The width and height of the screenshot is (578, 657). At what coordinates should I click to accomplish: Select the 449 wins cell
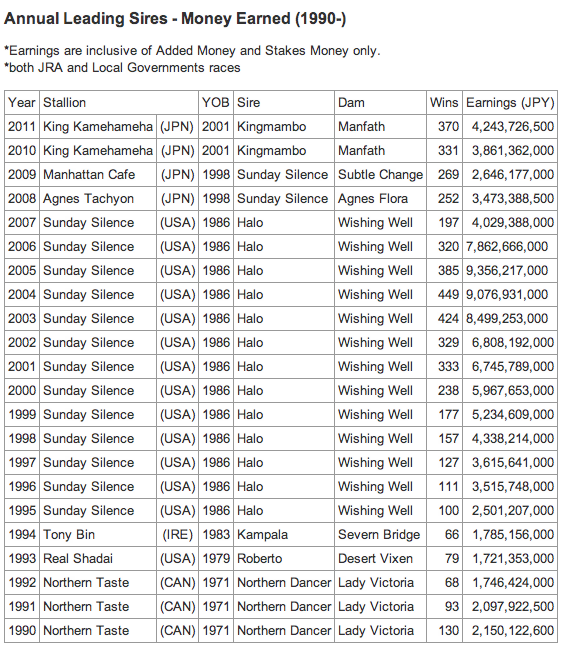click(444, 295)
